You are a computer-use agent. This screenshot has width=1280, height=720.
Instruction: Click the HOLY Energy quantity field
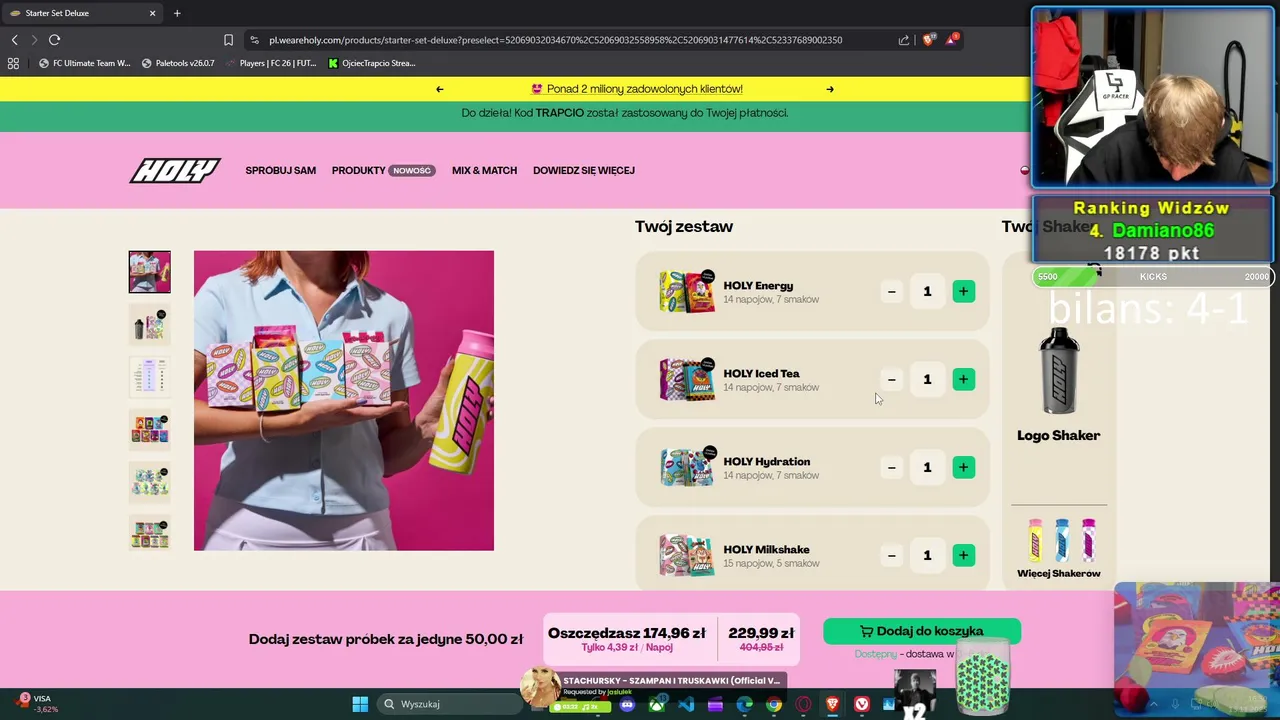coord(927,292)
